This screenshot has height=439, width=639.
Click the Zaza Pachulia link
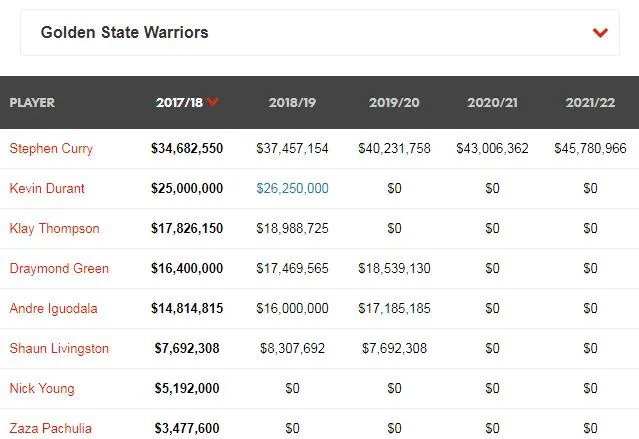(50, 428)
